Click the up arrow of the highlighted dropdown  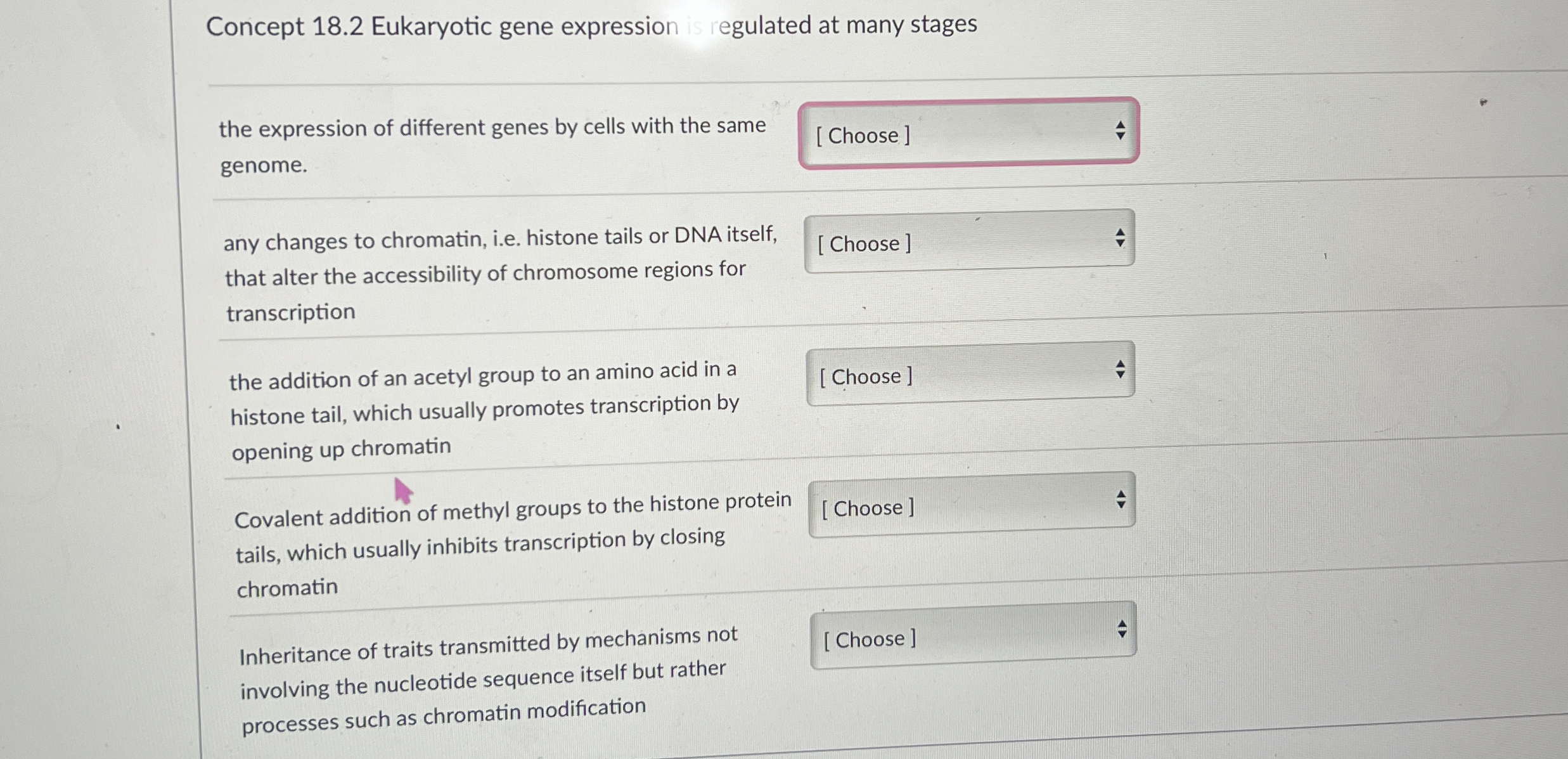(x=1120, y=125)
